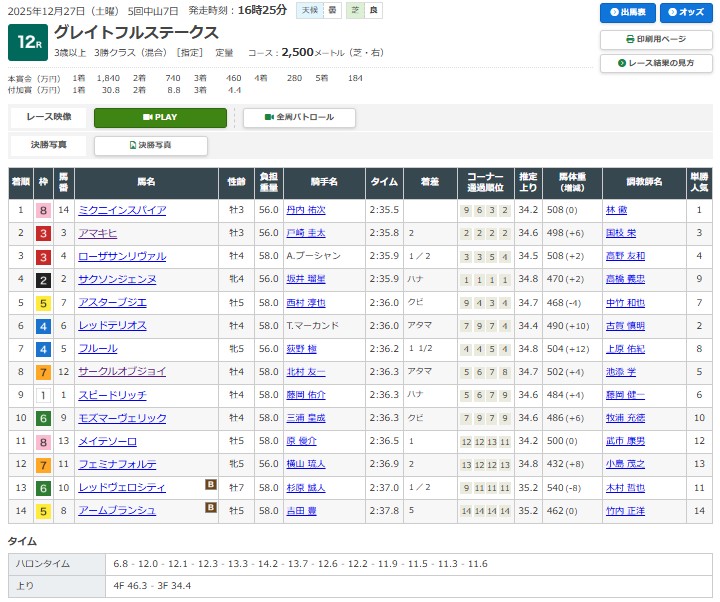Image resolution: width=720 pixels, height=602 pixels.
Task: Click black frame 2 swatch for サクソンジェンヌ
Action: click(x=43, y=280)
